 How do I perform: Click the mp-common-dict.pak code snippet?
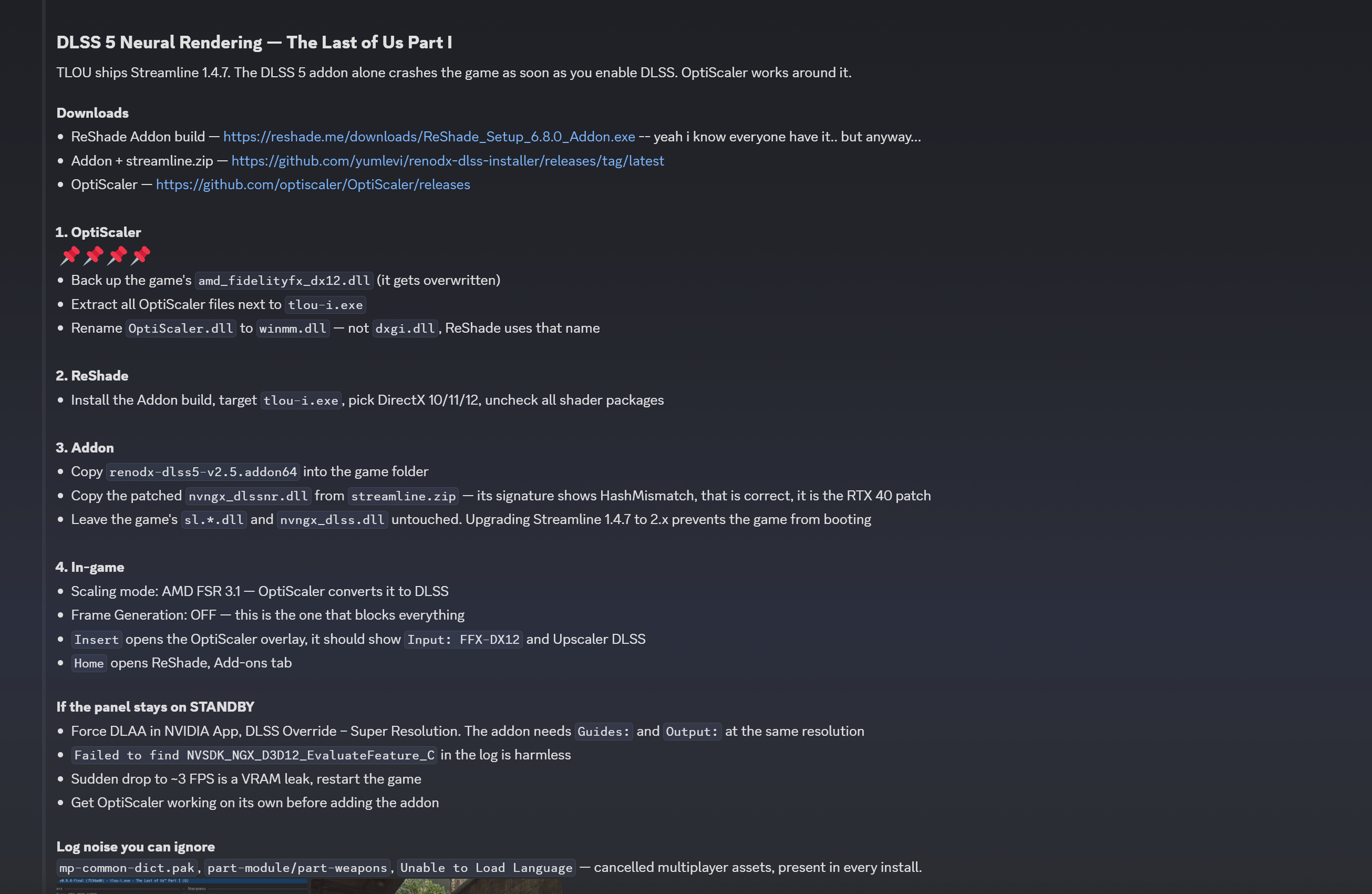click(x=127, y=868)
